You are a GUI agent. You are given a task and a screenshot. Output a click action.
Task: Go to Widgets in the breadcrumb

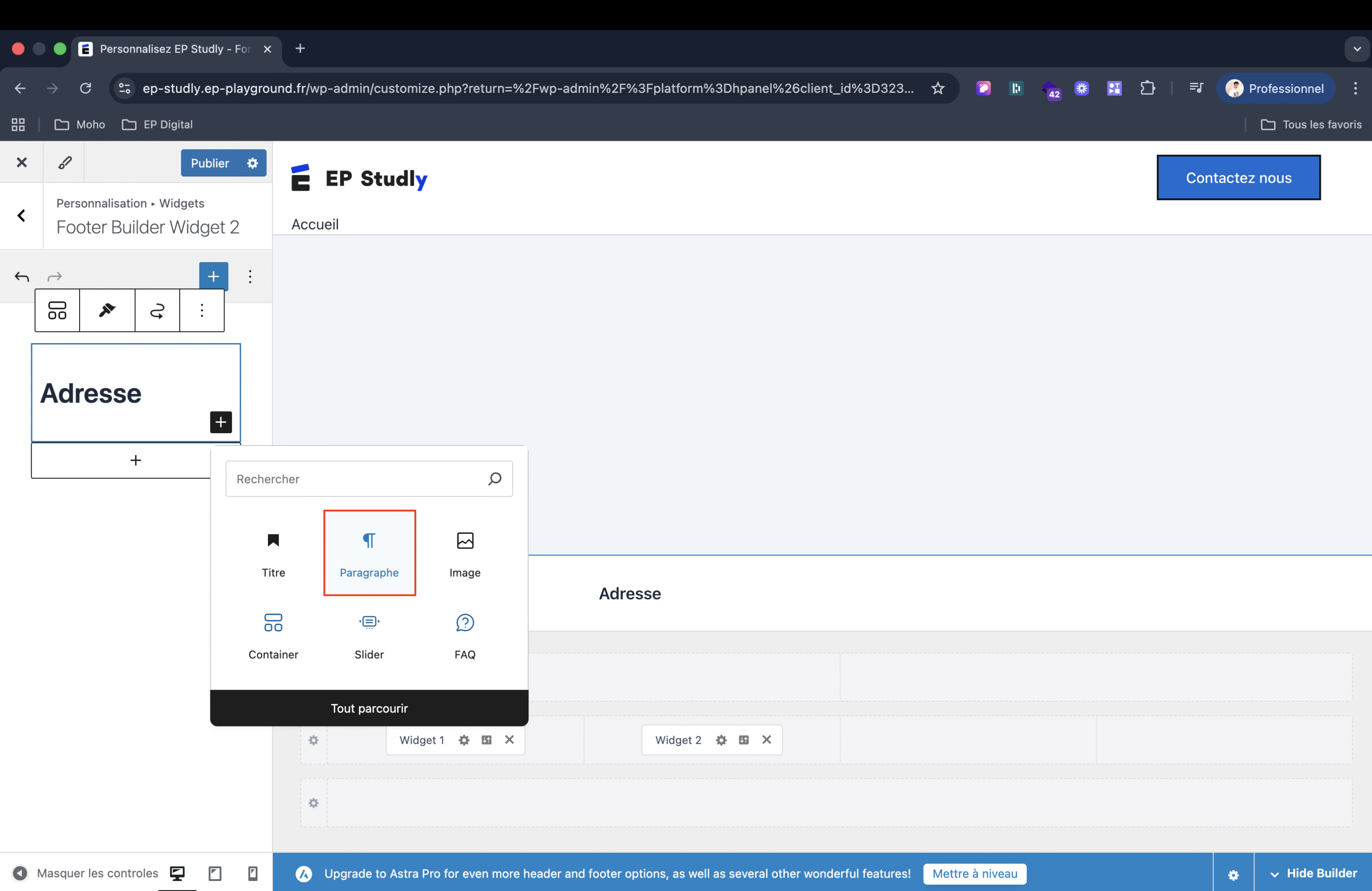click(x=181, y=203)
